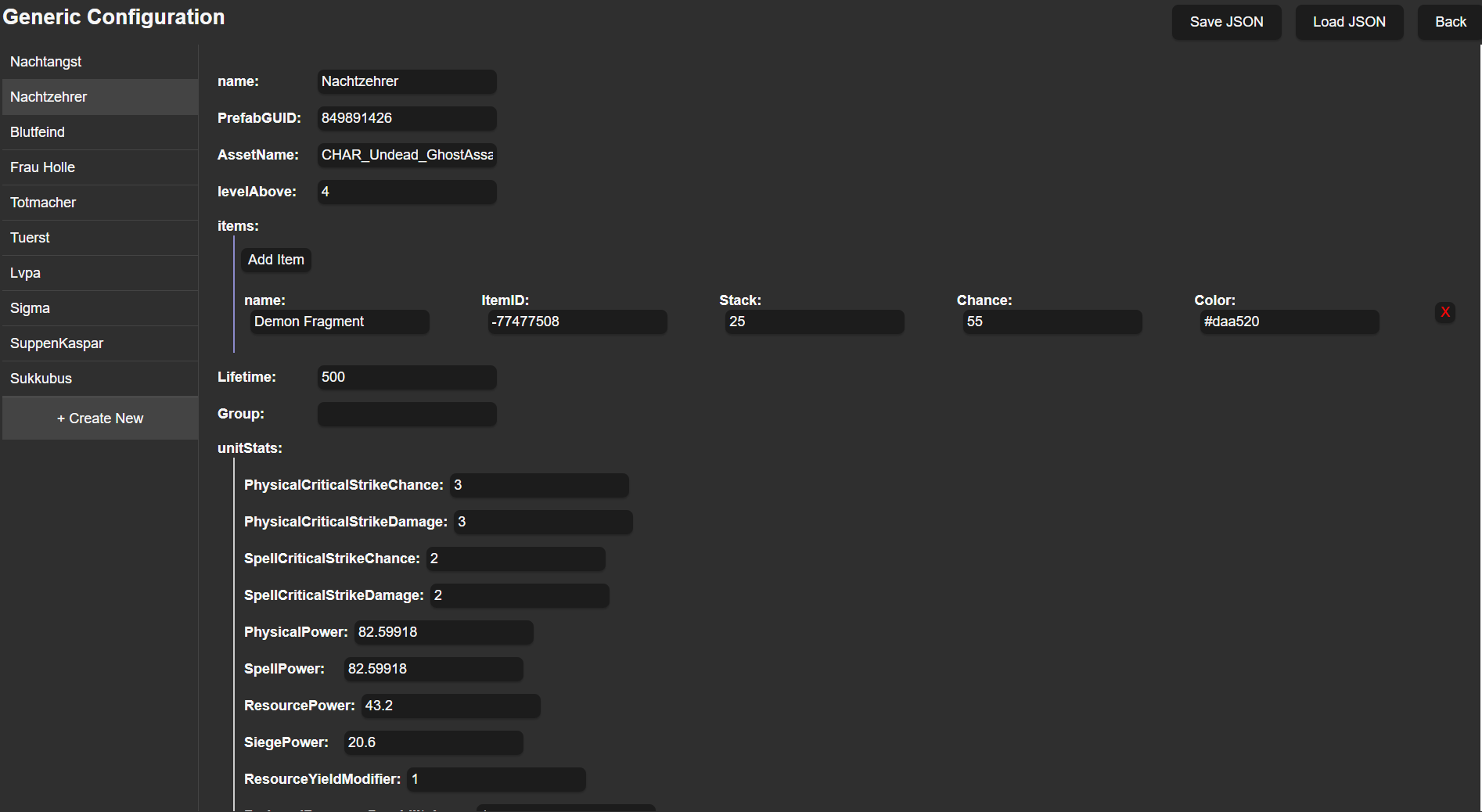The image size is (1482, 812).
Task: Open the Blutfeind entry
Action: point(100,132)
